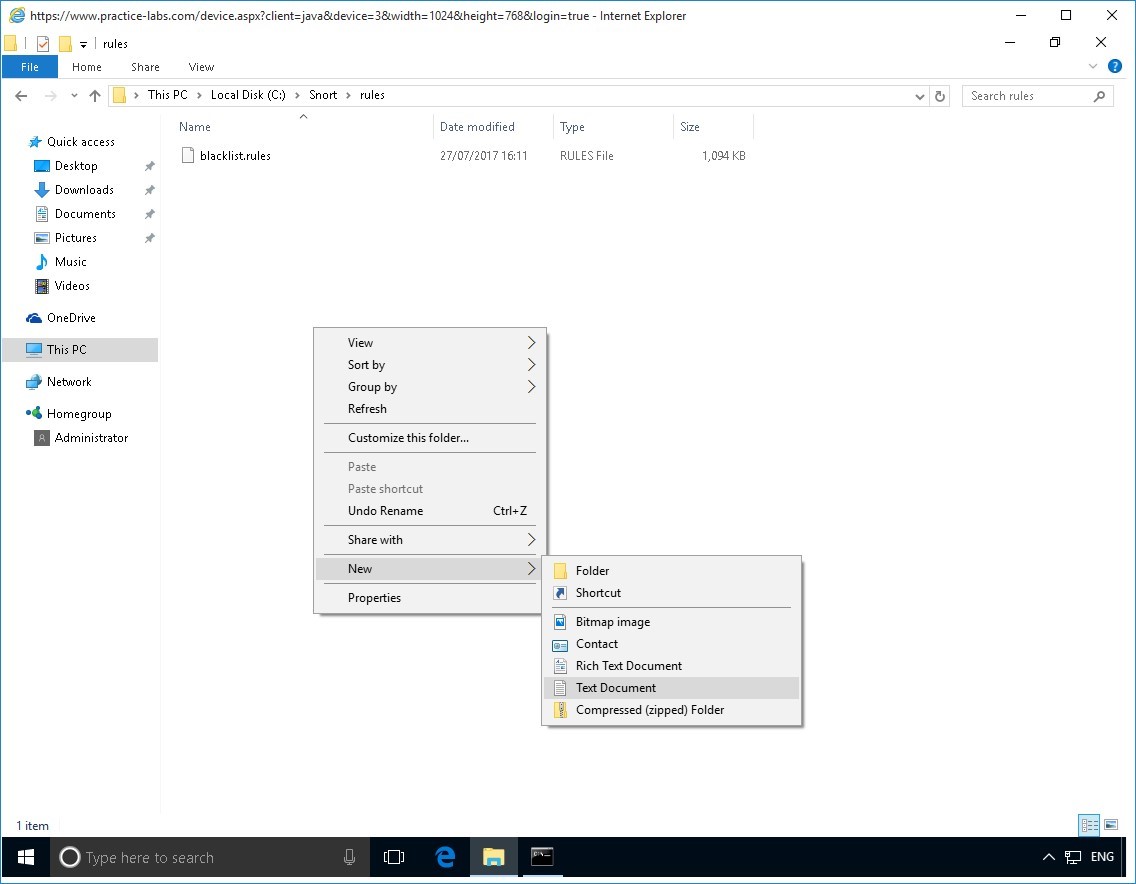Expand the ribbon with the chevron arrow
Screen dimensions: 1136x884
click(1093, 67)
